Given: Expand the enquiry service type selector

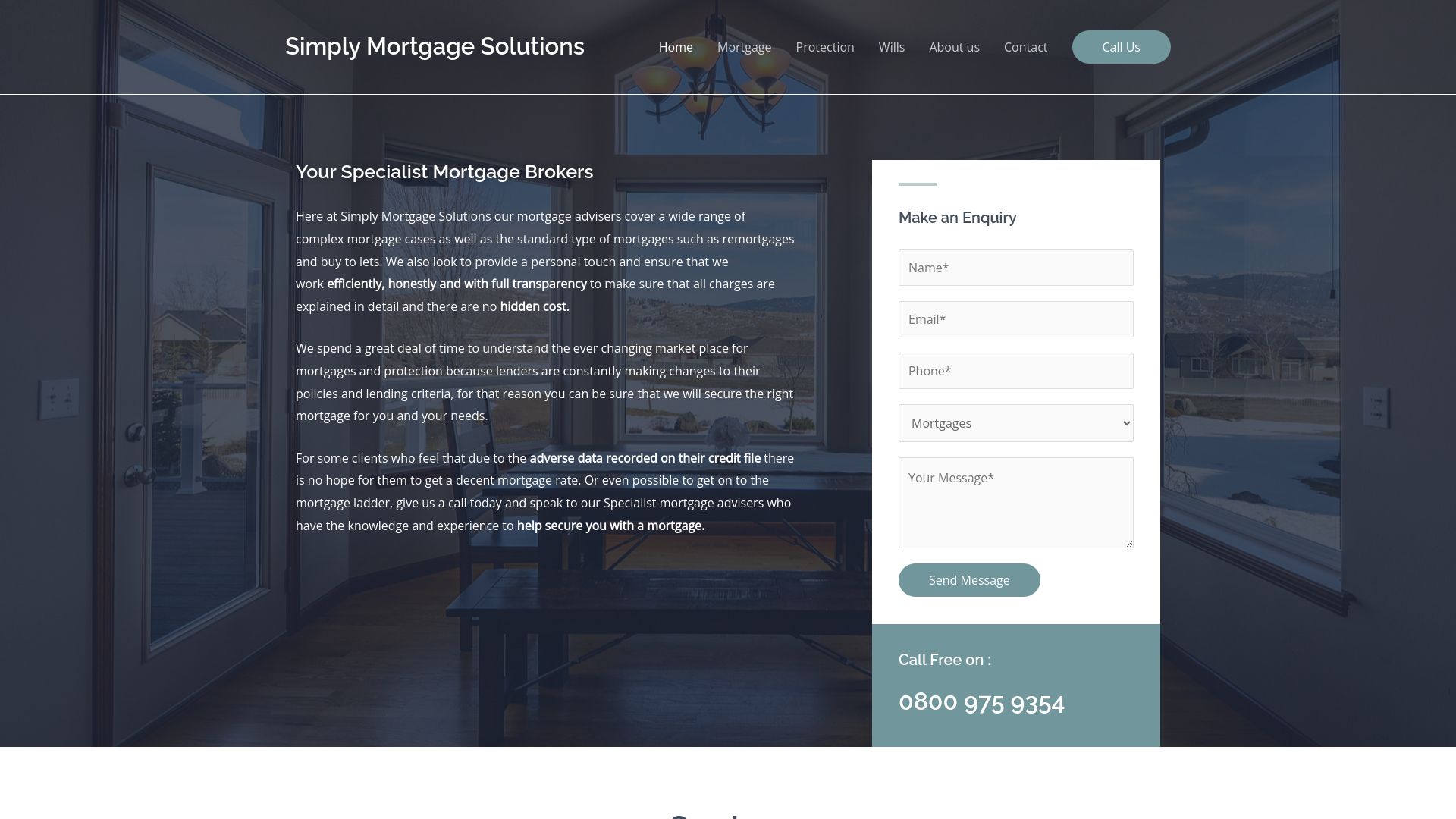Looking at the screenshot, I should [x=1015, y=423].
